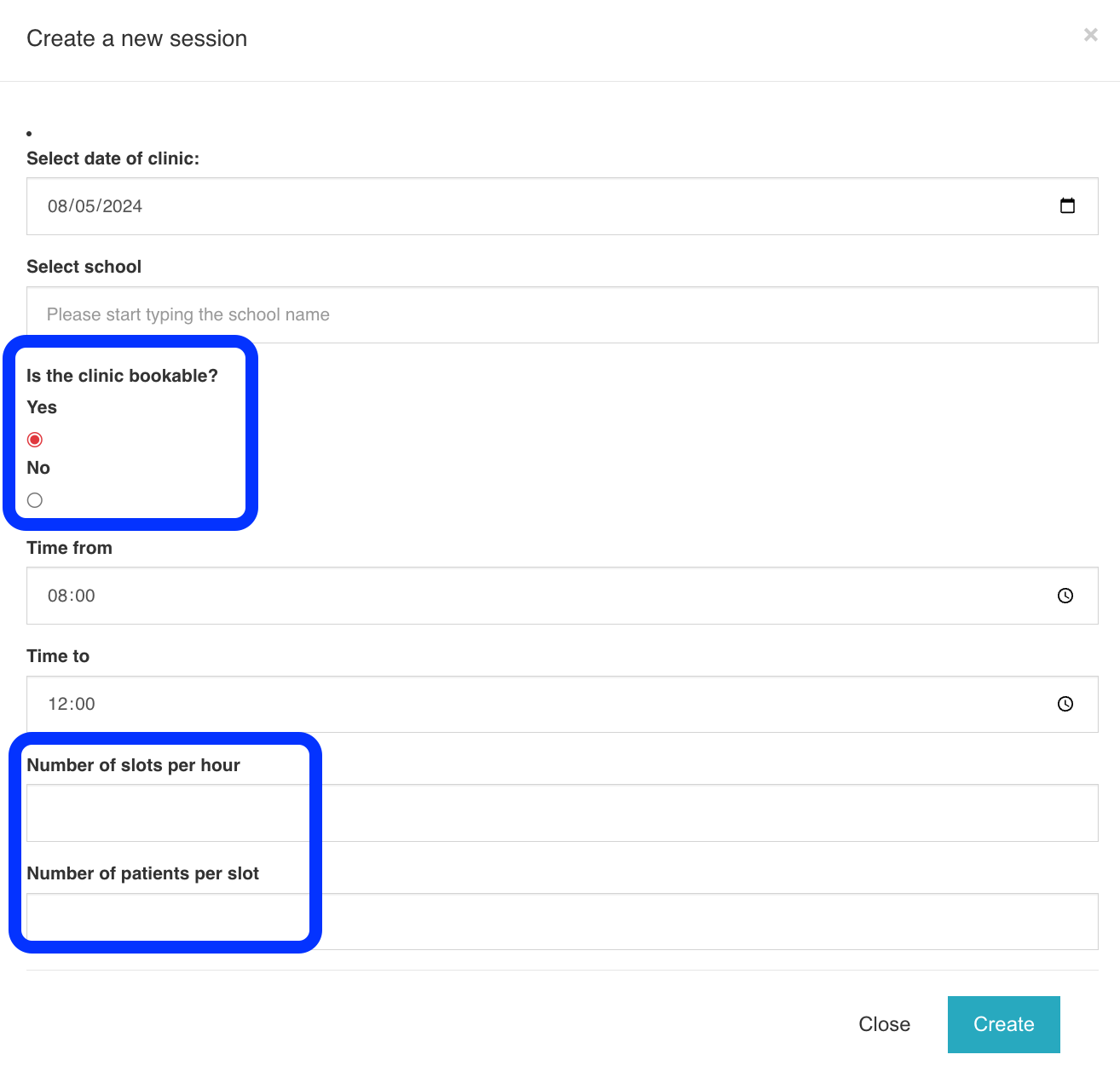Select the hours segment in Time to
This screenshot has height=1089, width=1120.
pos(57,704)
